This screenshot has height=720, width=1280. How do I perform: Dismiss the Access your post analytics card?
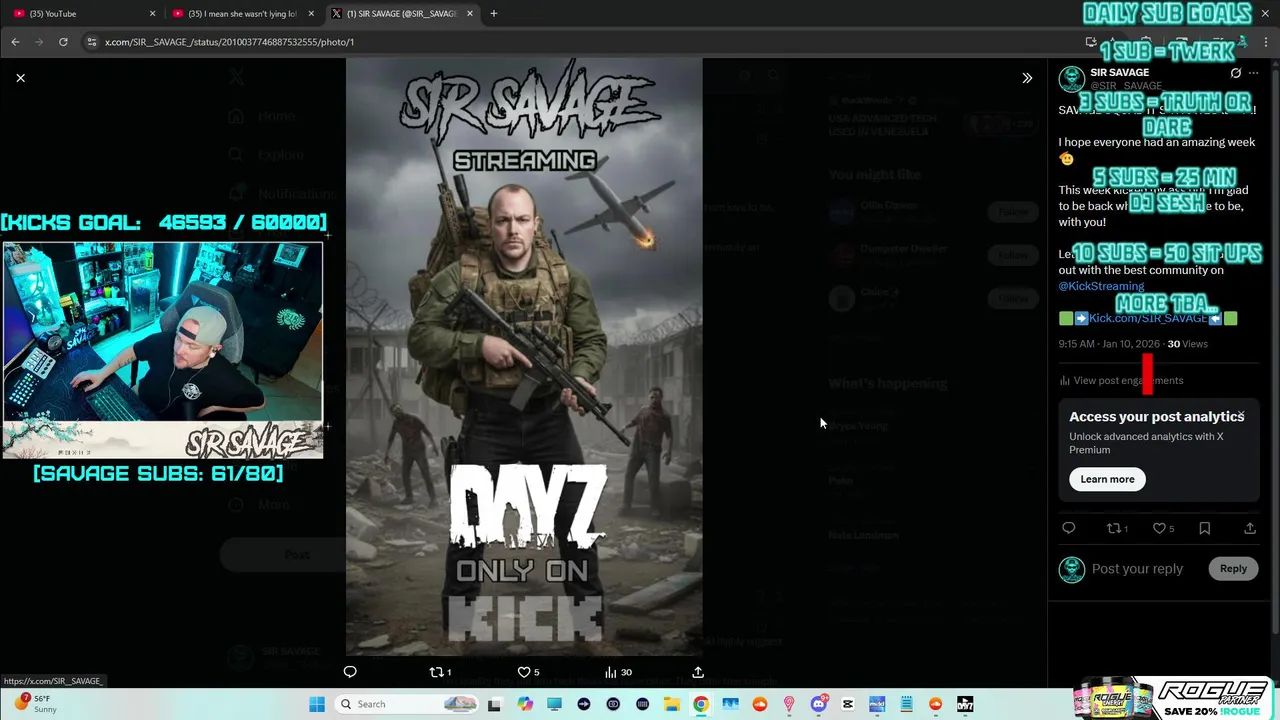click(1241, 413)
